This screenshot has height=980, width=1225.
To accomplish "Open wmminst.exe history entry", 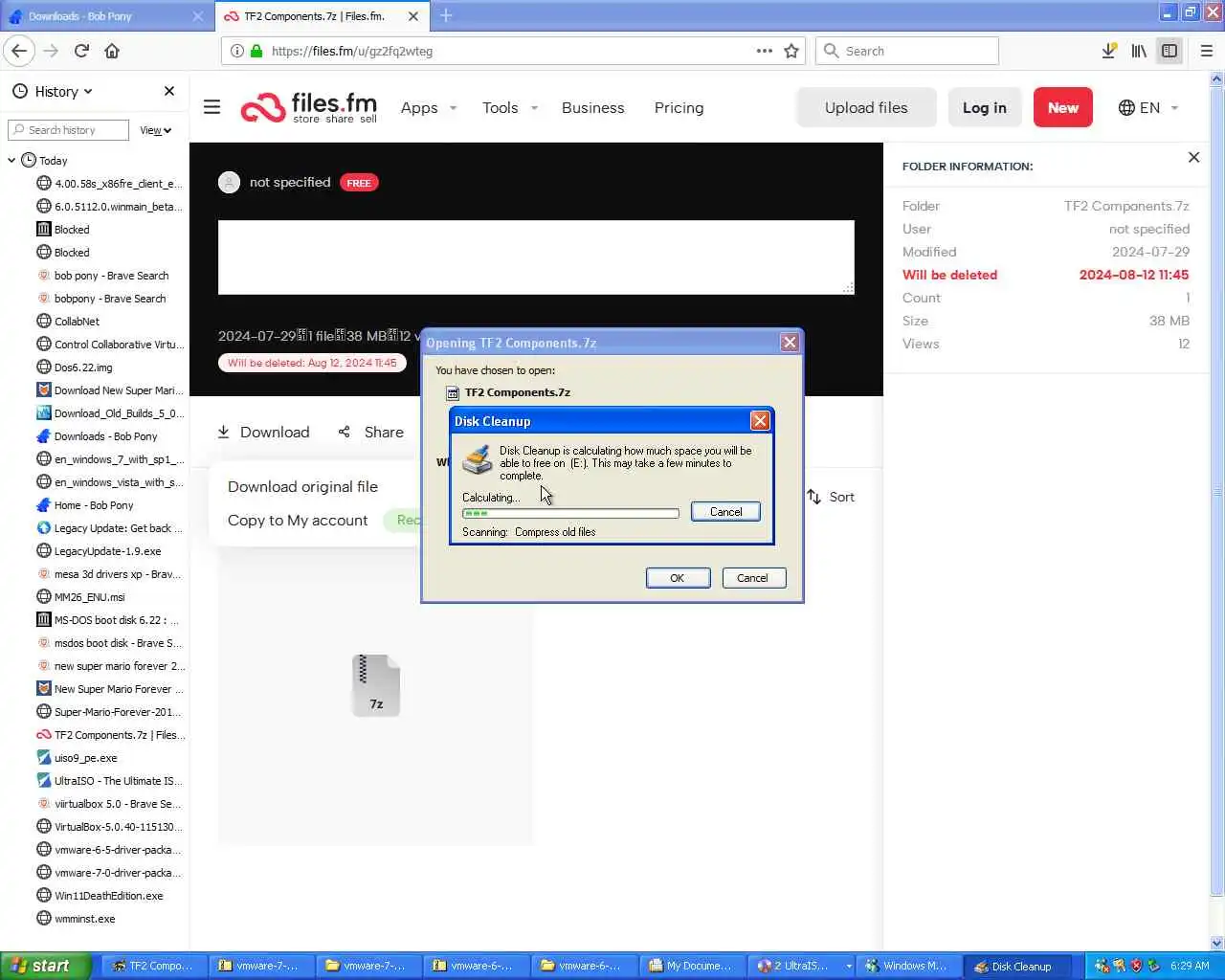I will [x=76, y=919].
